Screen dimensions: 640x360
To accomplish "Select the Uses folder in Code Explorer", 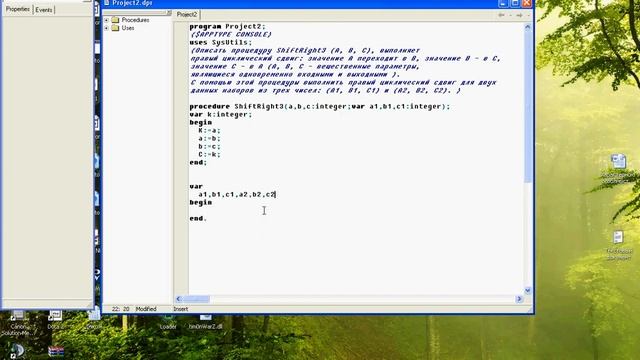I will point(128,28).
